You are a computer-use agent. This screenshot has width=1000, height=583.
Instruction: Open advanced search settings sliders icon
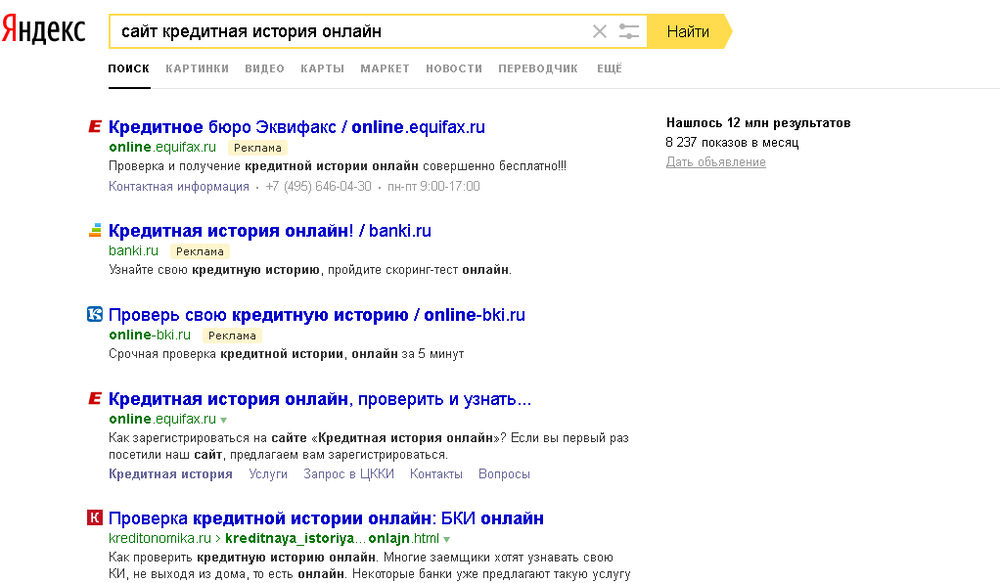point(629,31)
